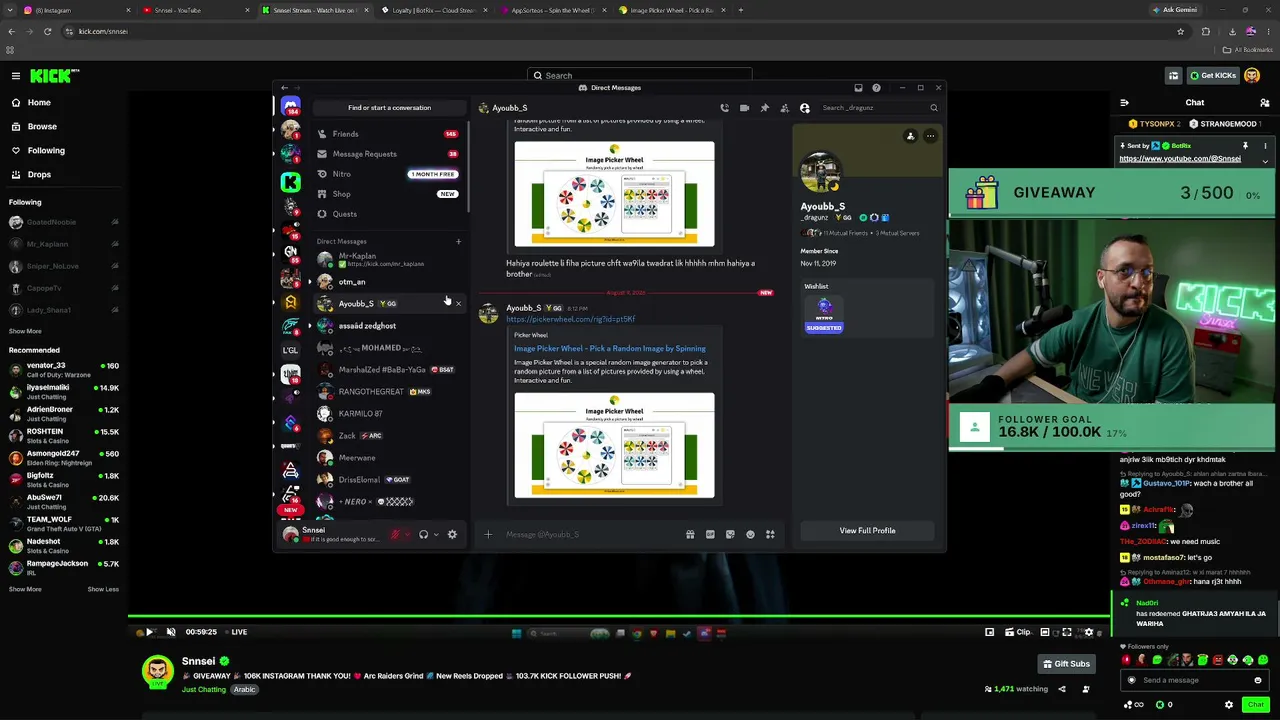Open the Kick sidebar hamburger menu
1280x720 pixels.
point(16,76)
